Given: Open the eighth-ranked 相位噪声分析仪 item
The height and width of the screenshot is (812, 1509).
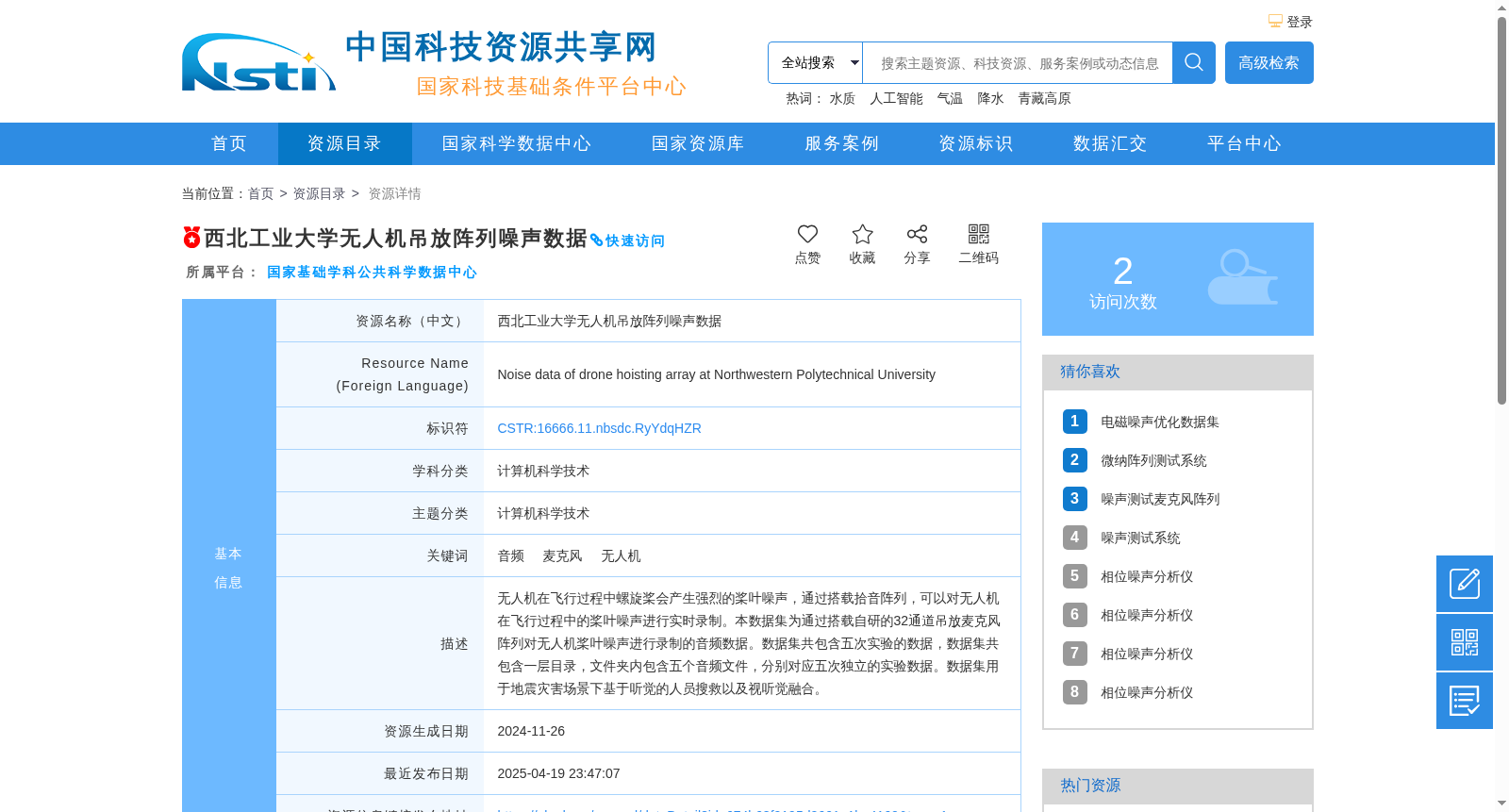Looking at the screenshot, I should (1147, 692).
